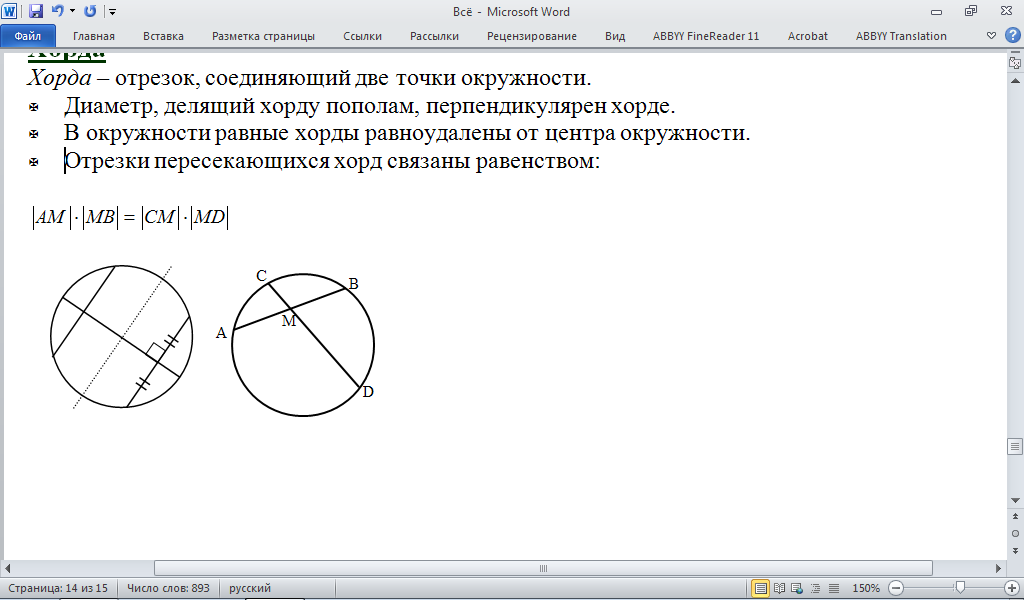Click the horizontal scrollbar right arrow
This screenshot has height=600, width=1024.
point(999,568)
